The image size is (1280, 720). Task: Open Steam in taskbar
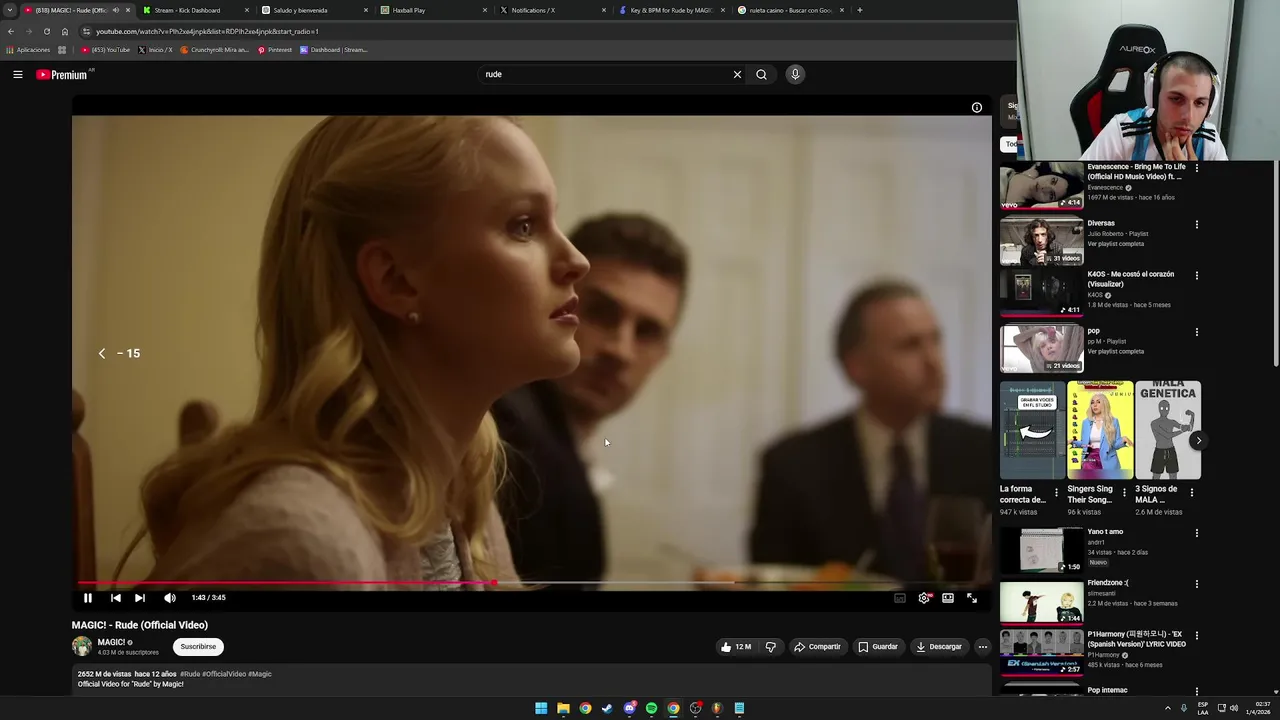pos(607,708)
